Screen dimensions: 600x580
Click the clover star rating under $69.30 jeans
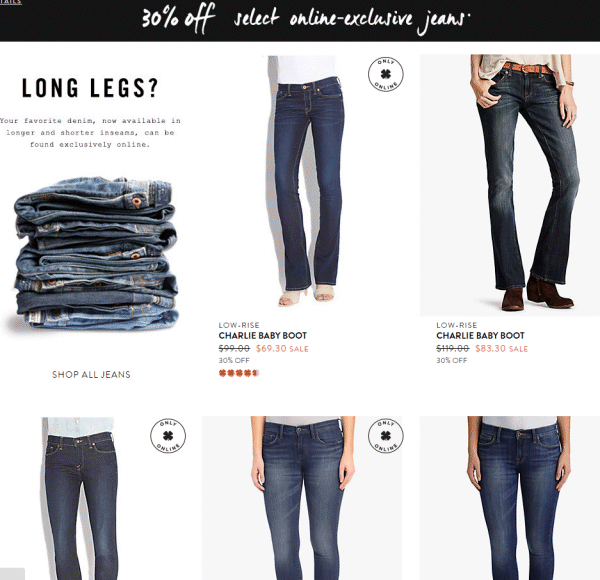239,373
